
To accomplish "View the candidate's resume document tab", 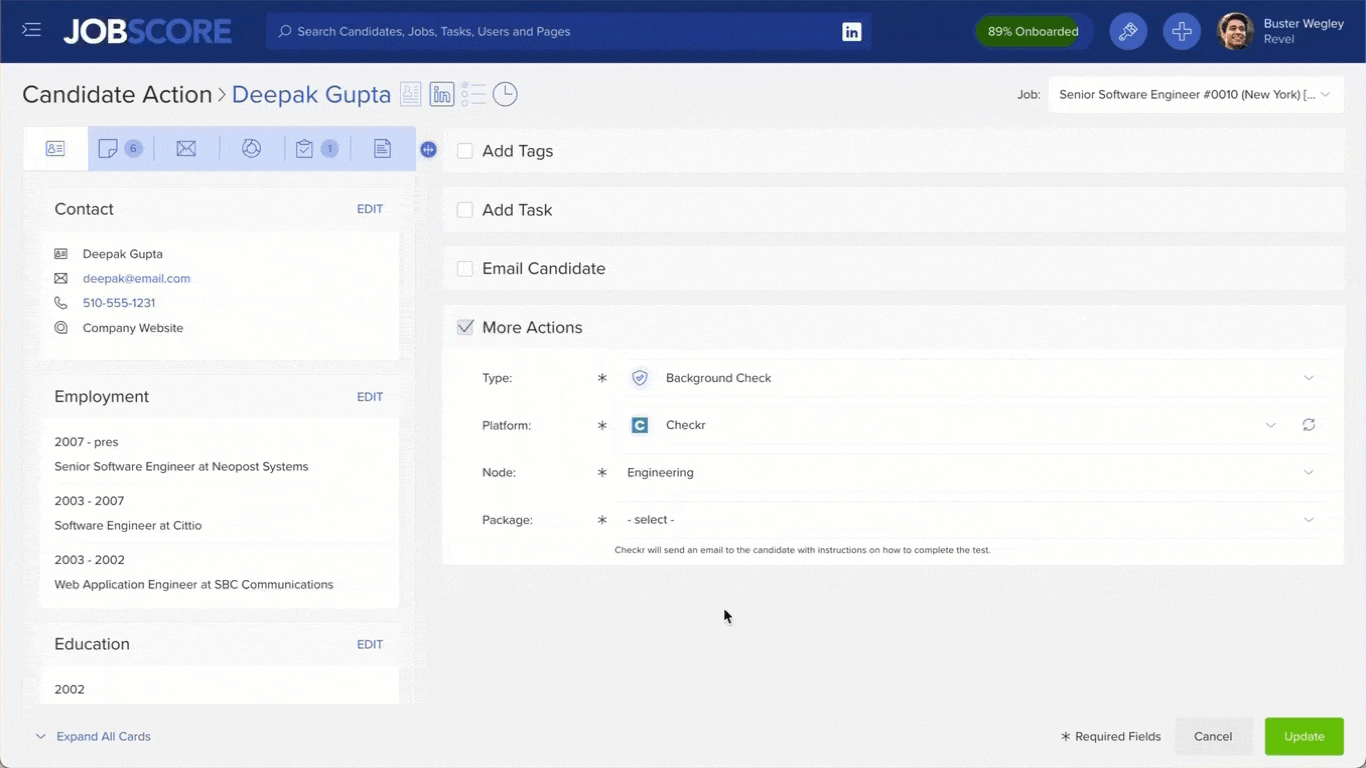I will pos(382,148).
